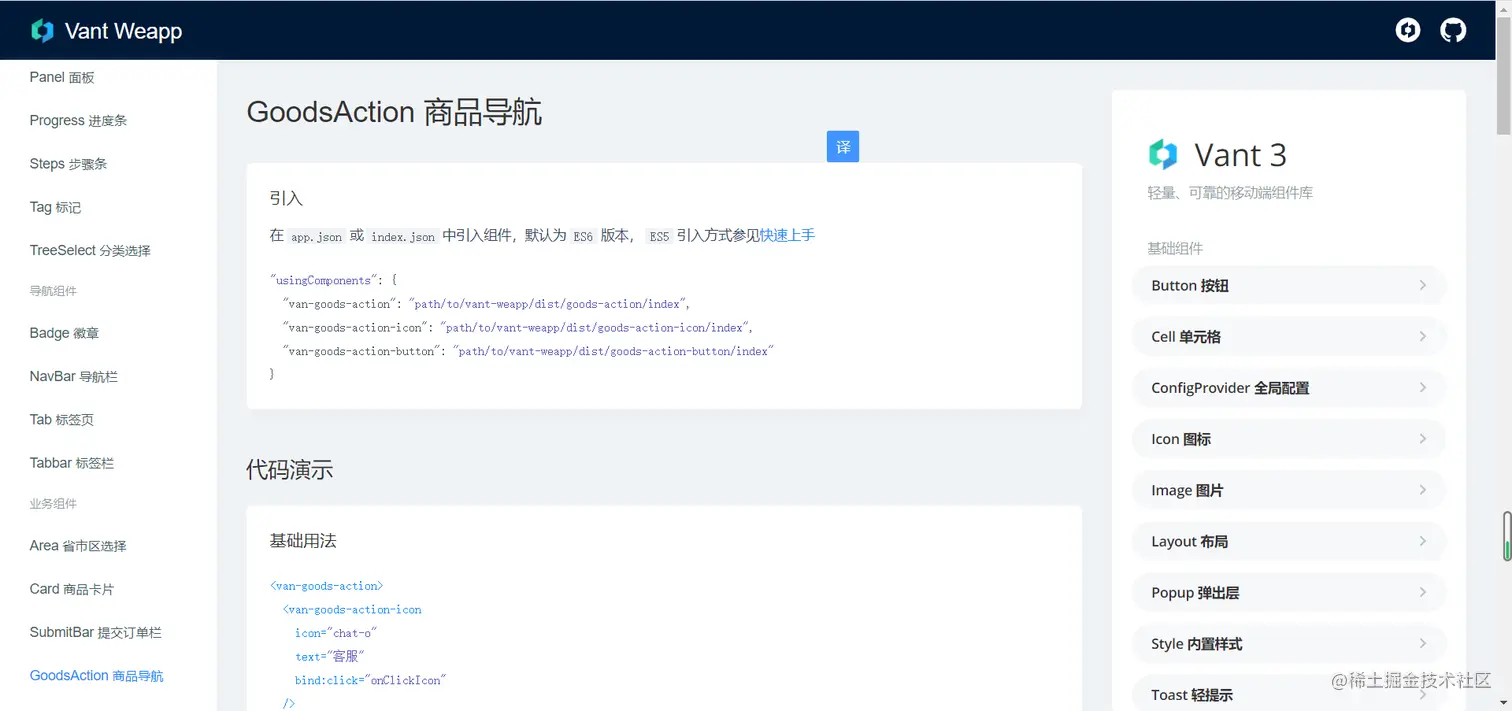Screen dimensions: 1512x711
Task: Click the ES5 inline code tag
Action: pyautogui.click(x=659, y=237)
